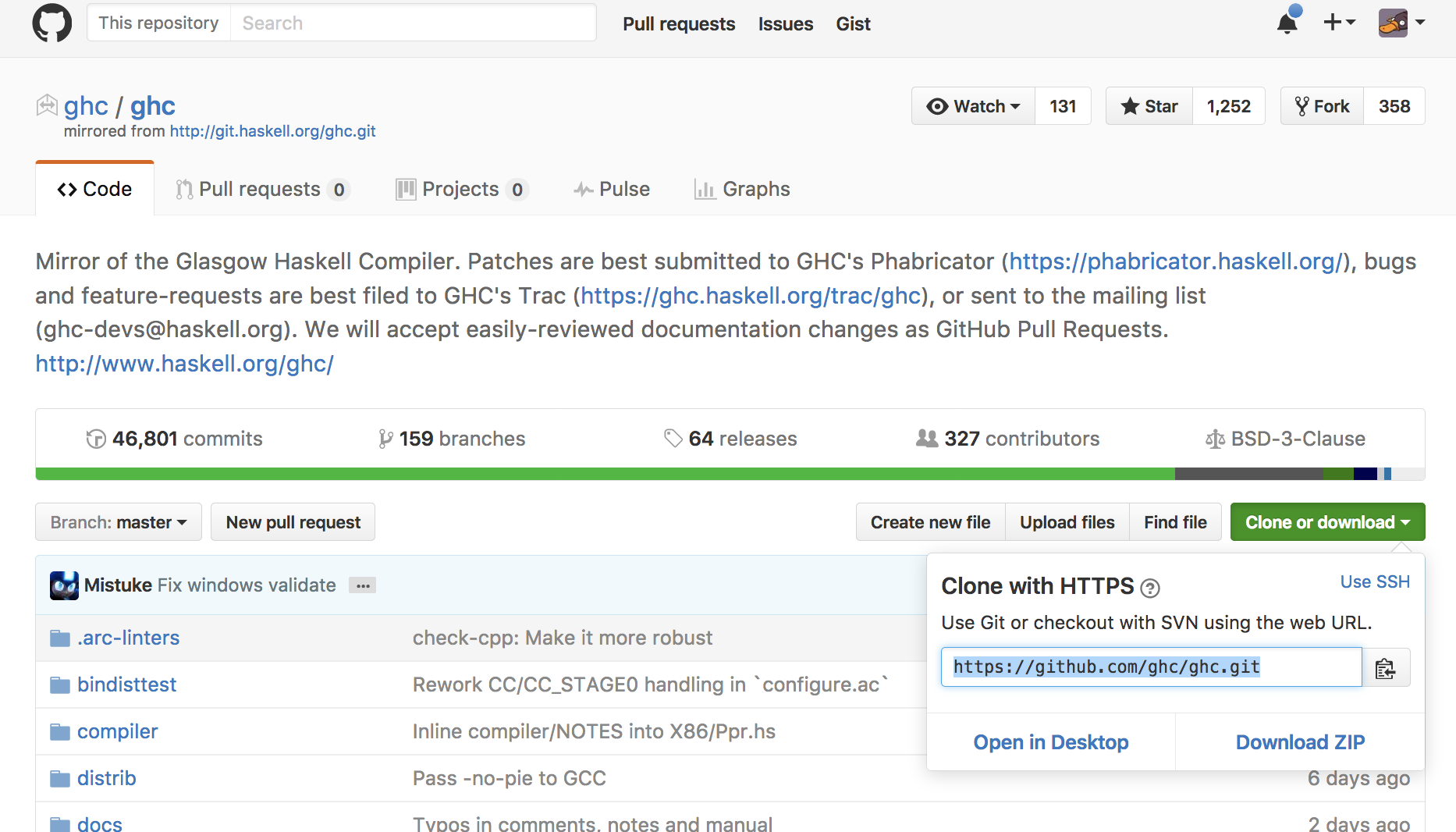Open the phabricator.haskell.org link
The image size is (1456, 832).
1176,261
